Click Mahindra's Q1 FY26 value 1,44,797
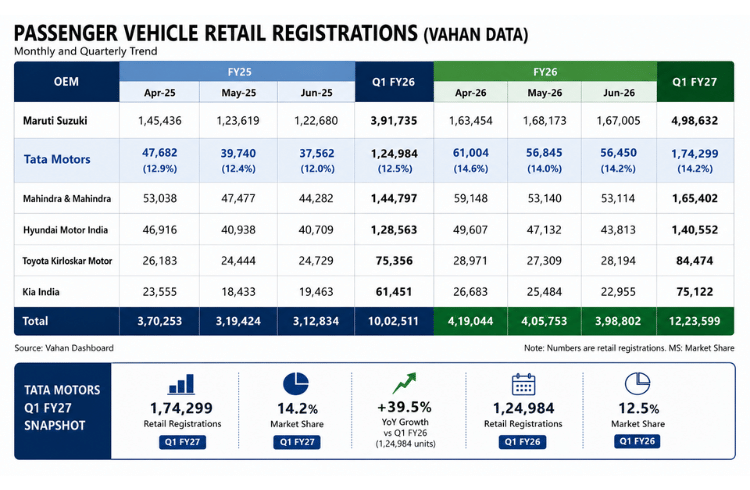Image resolution: width=750 pixels, height=490 pixels. point(394,199)
